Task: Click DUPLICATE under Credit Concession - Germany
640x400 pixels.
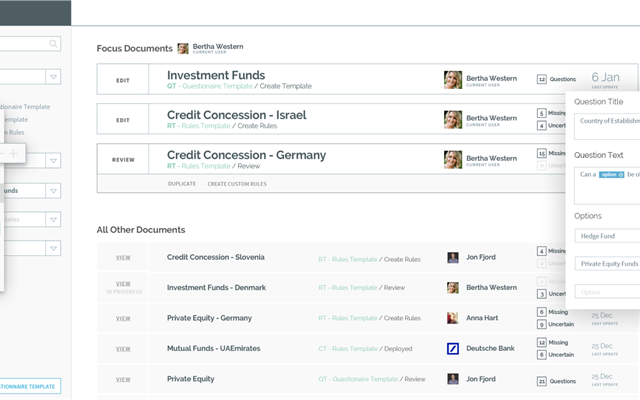Action: pos(182,184)
